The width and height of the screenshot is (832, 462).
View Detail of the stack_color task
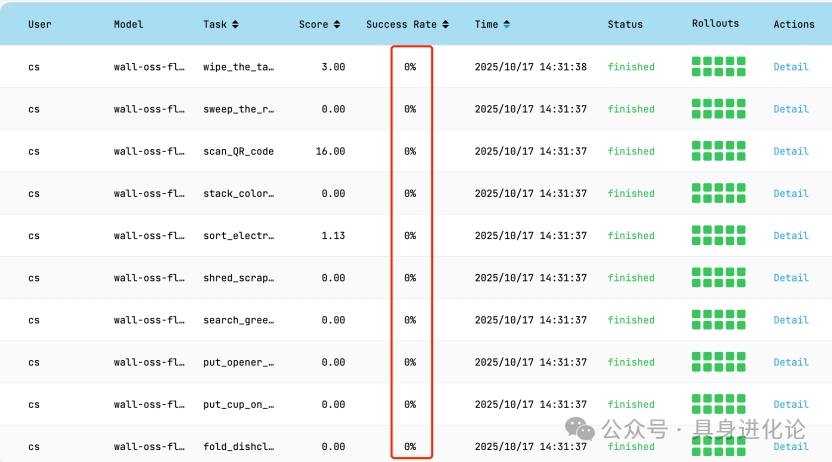[790, 194]
